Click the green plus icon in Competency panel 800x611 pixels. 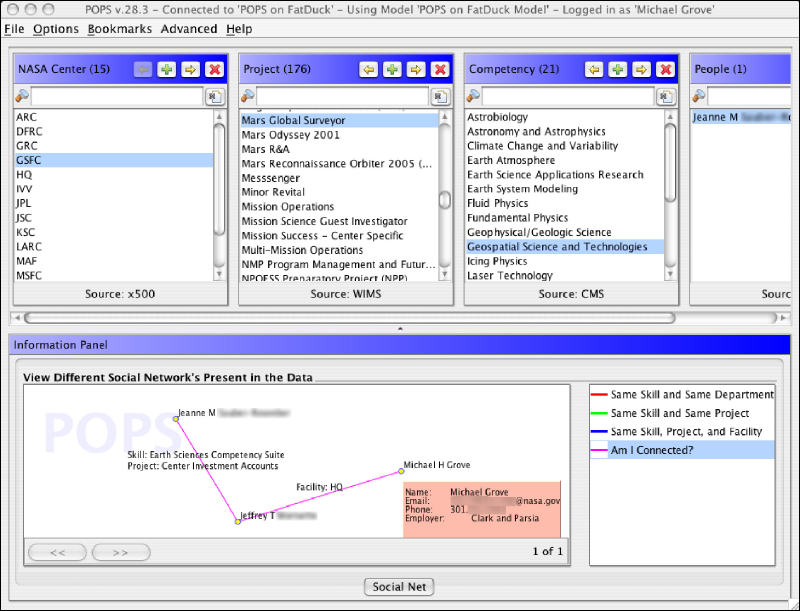[617, 69]
